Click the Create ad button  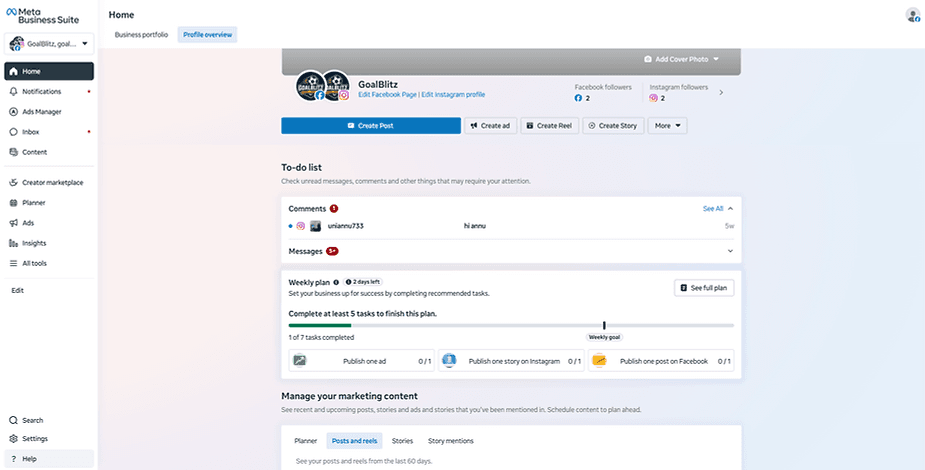click(490, 126)
